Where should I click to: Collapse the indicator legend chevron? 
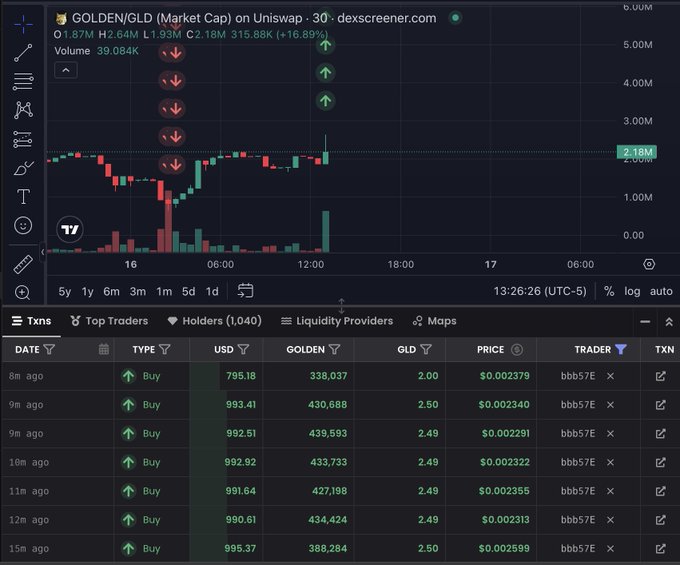coord(66,70)
